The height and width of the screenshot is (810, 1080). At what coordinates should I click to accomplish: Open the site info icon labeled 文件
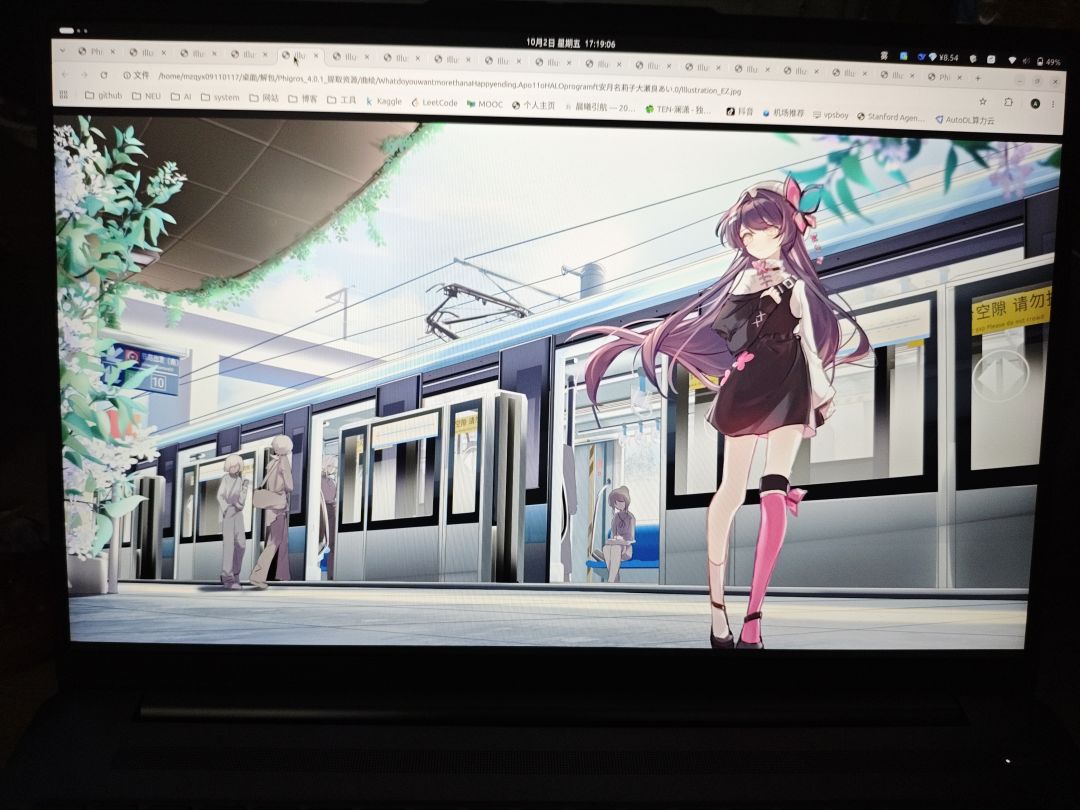tap(136, 75)
